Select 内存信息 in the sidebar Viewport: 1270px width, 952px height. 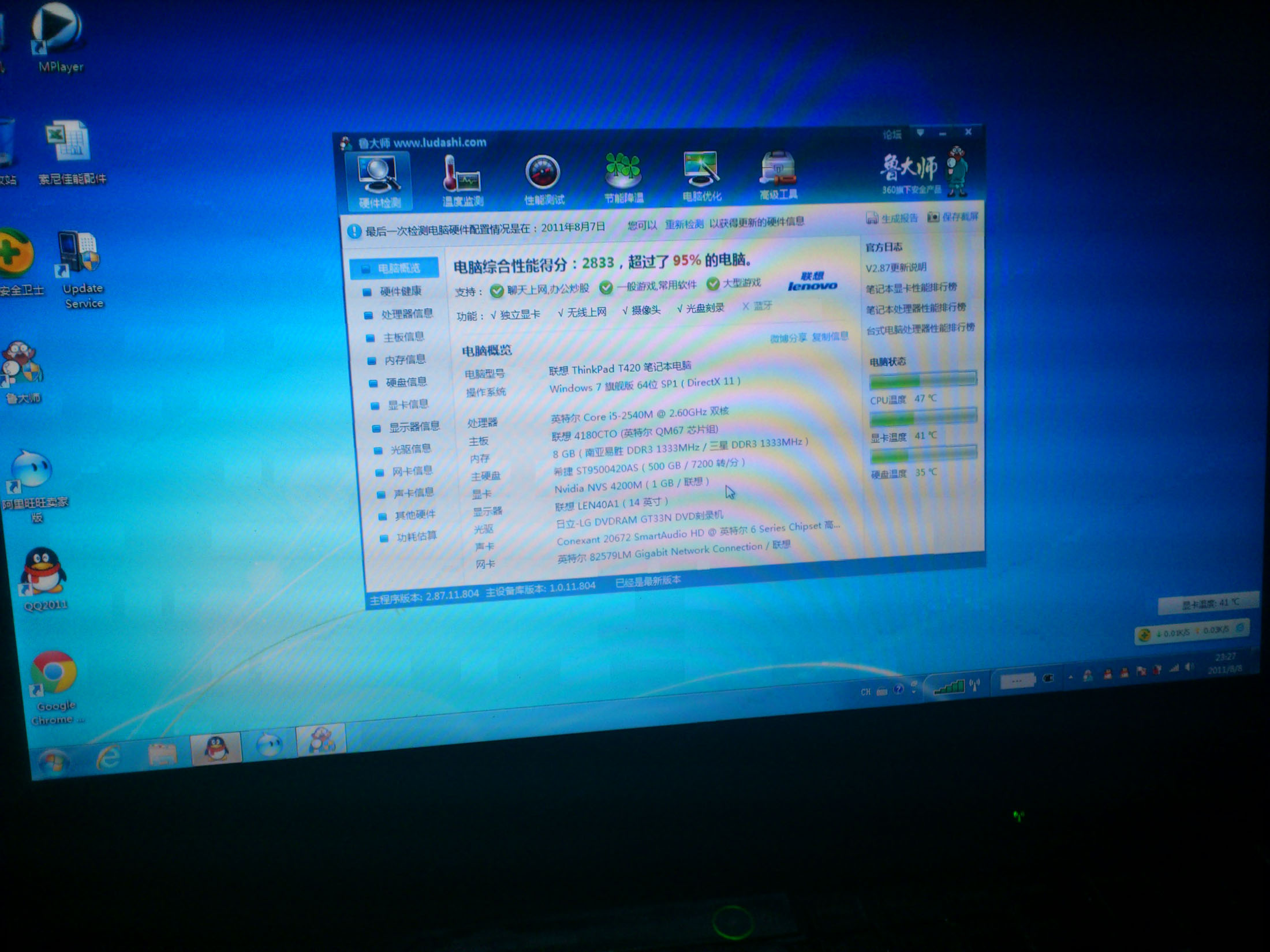pos(398,359)
